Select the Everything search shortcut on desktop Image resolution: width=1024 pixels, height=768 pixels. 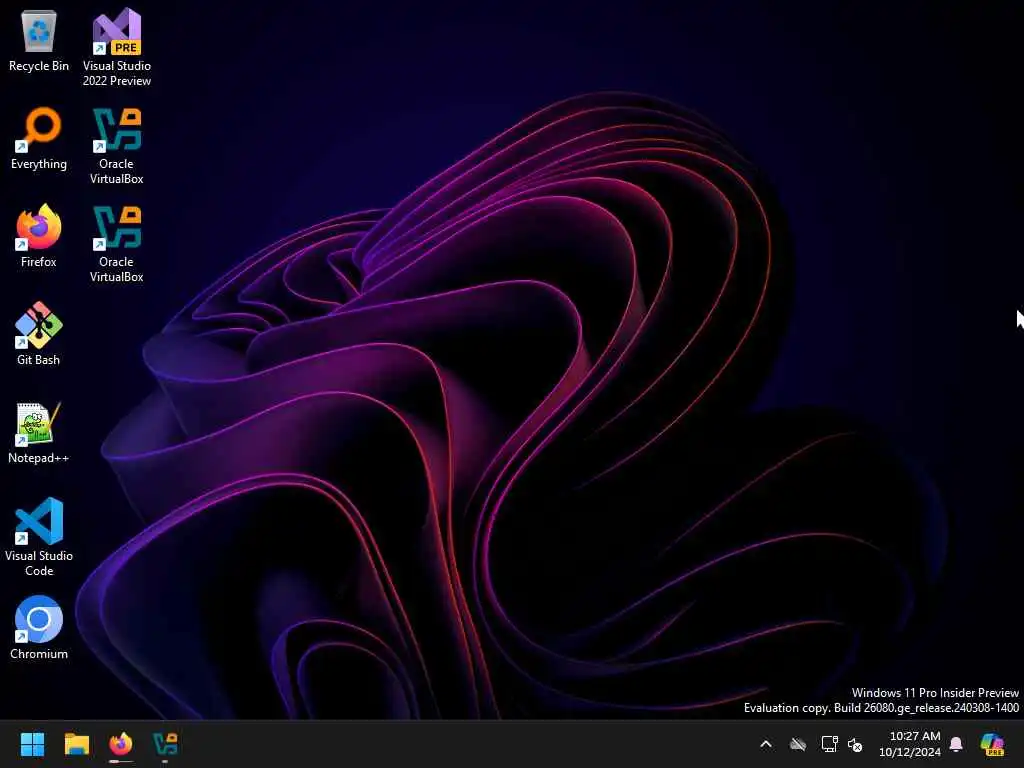[x=39, y=138]
